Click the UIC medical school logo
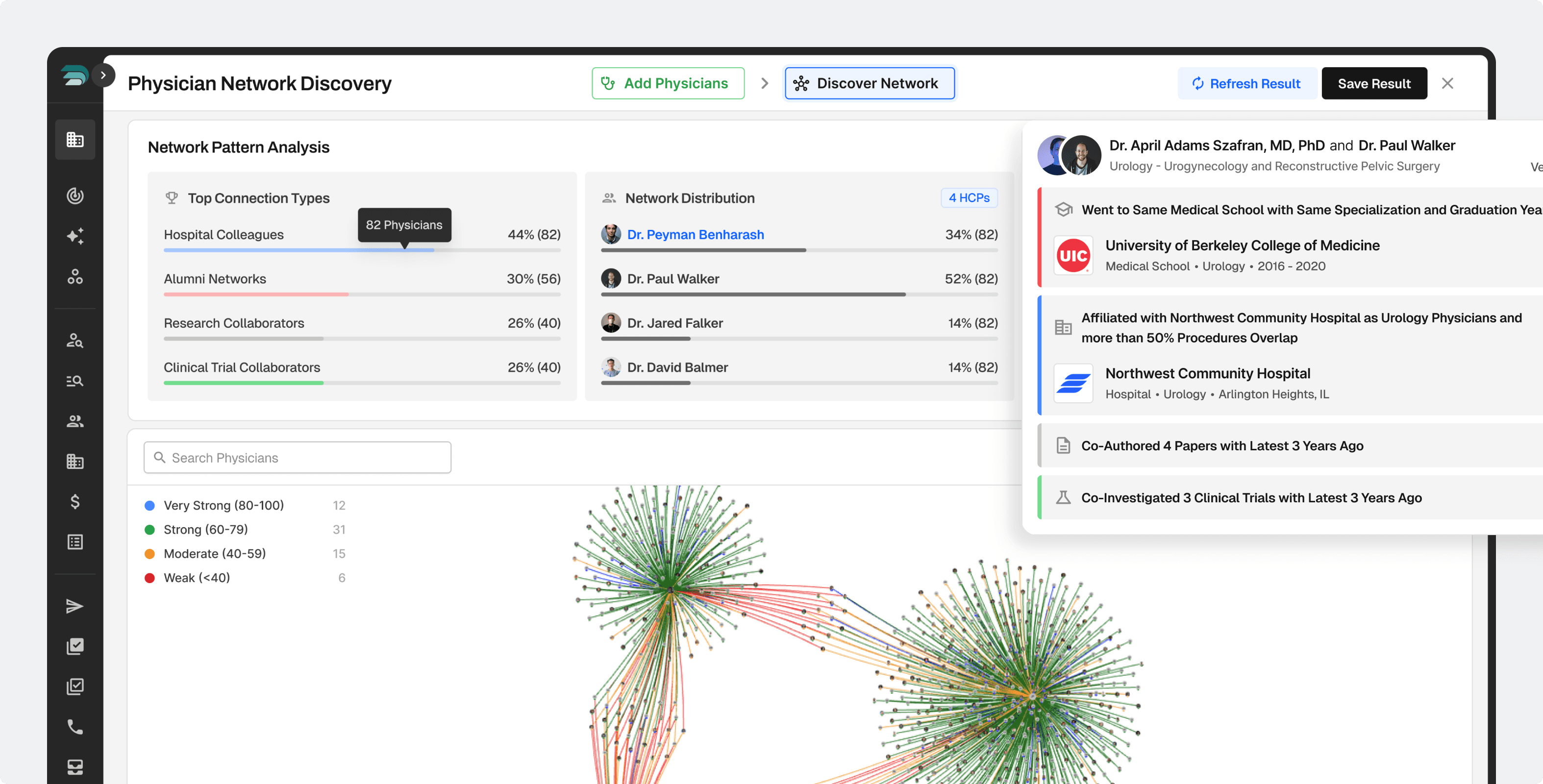 click(1073, 256)
